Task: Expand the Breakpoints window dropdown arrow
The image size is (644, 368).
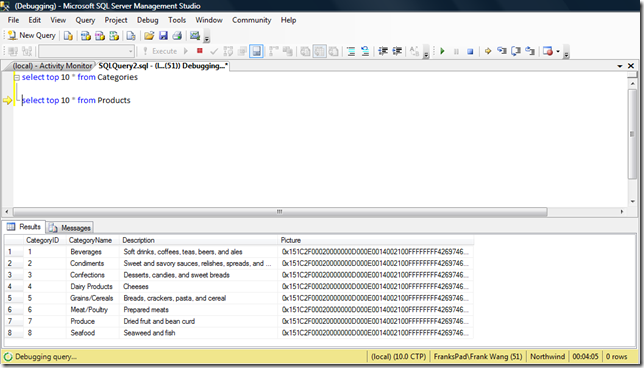Action: click(558, 51)
